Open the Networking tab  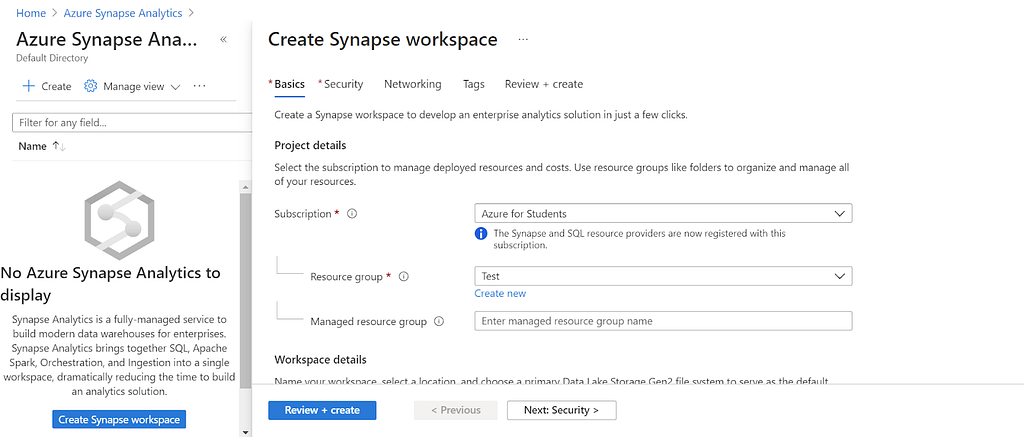413,84
